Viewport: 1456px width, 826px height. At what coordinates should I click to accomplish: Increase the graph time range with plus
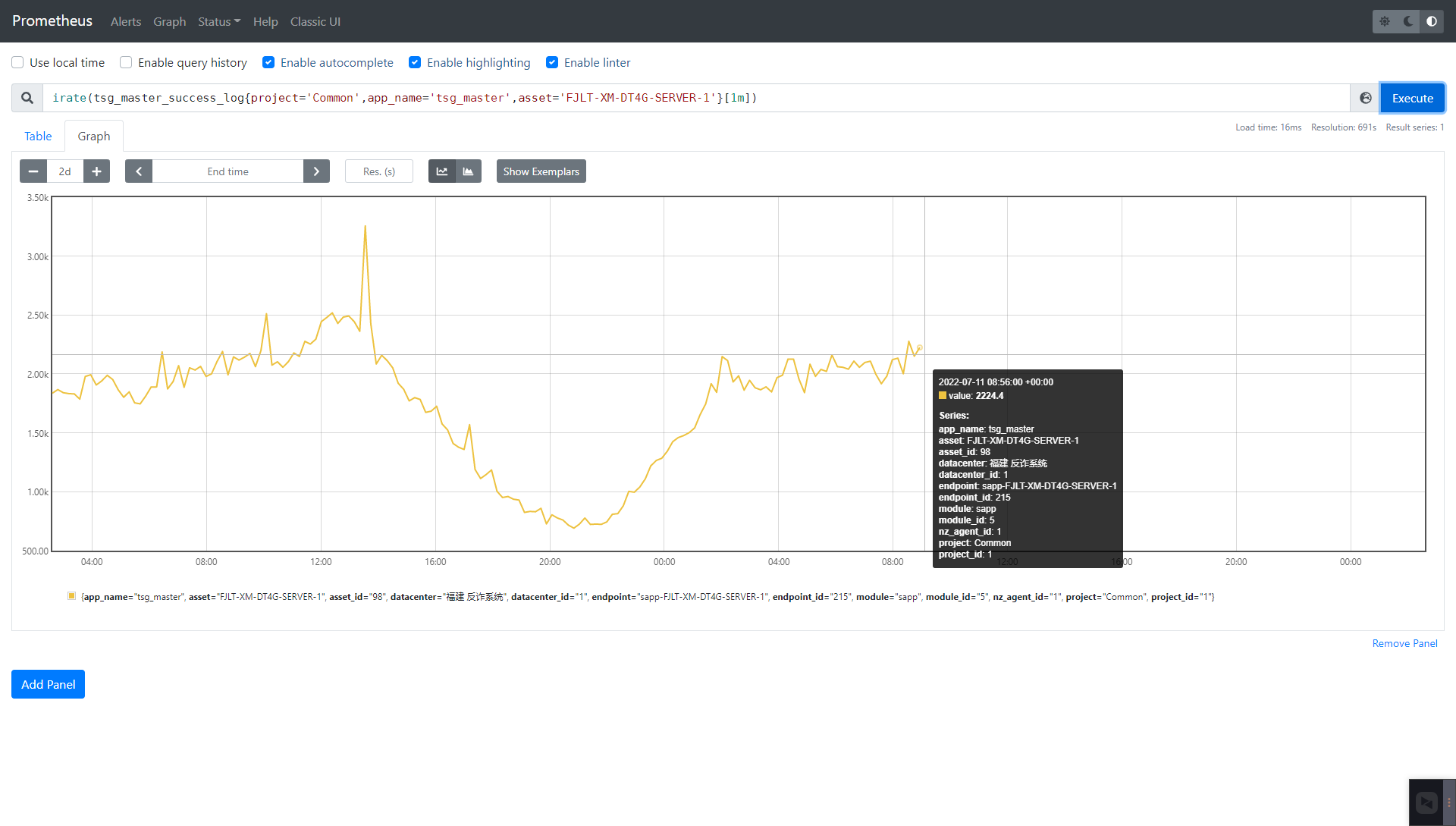(96, 171)
